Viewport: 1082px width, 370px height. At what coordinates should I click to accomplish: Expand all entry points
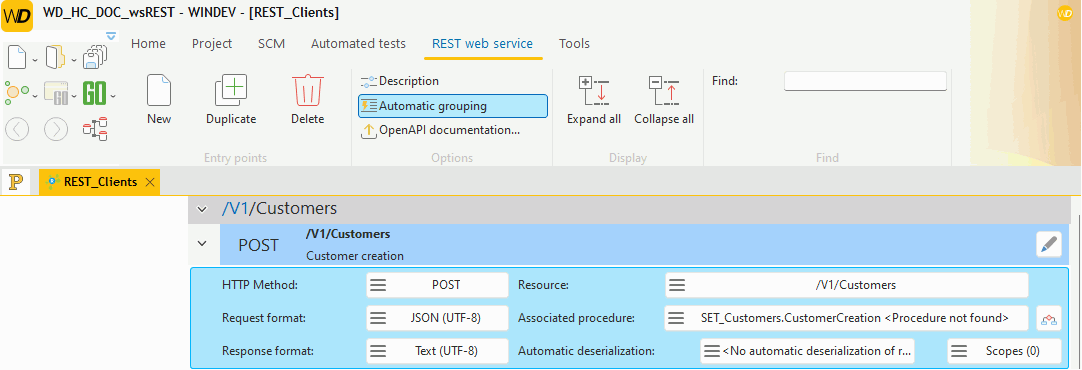[x=594, y=100]
